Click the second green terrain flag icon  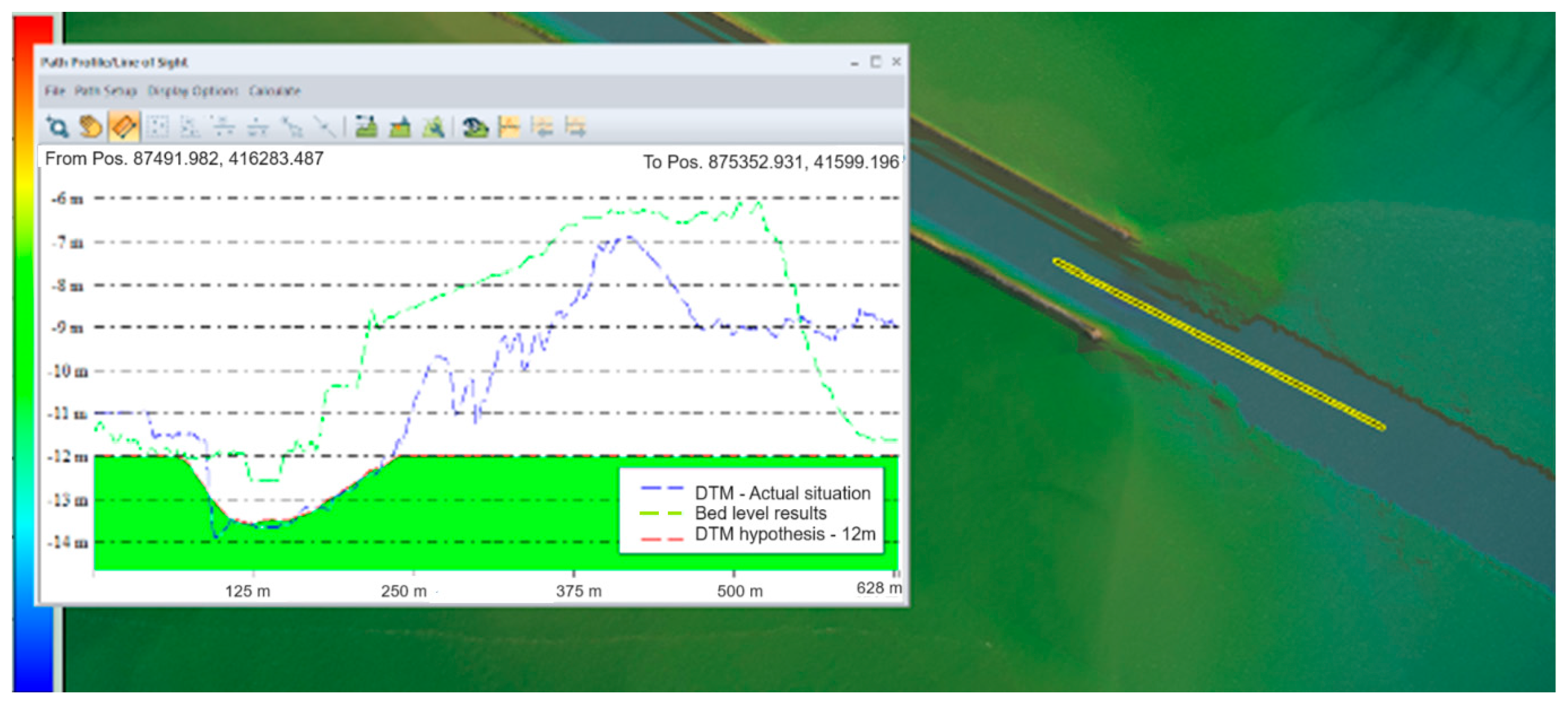[400, 127]
